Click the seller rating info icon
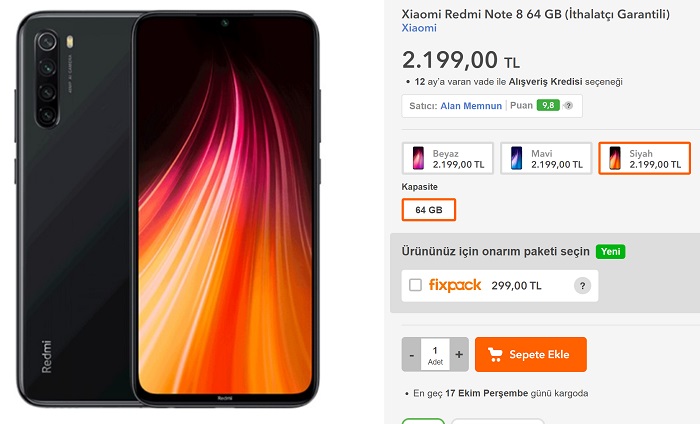The height and width of the screenshot is (424, 700). pyautogui.click(x=568, y=105)
